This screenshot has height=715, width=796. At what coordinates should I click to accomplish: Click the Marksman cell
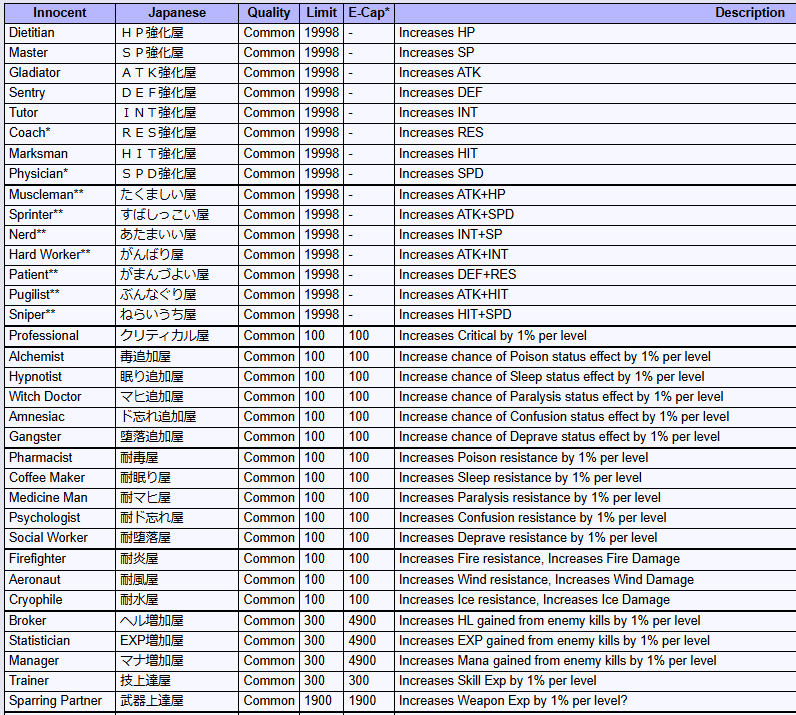(60, 154)
